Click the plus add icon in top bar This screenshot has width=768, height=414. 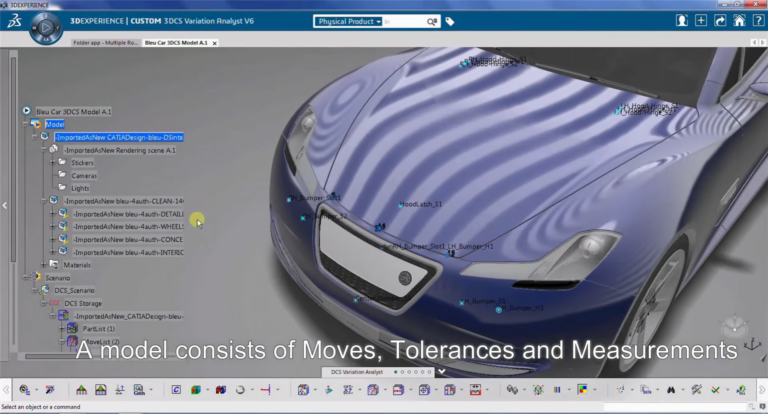[x=701, y=21]
